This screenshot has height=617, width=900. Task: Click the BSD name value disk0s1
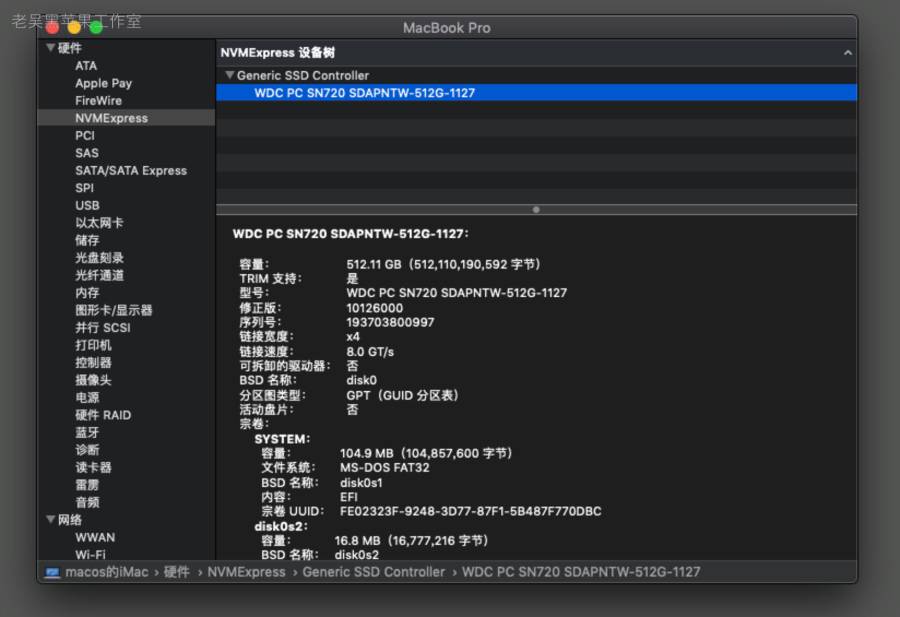click(x=361, y=482)
